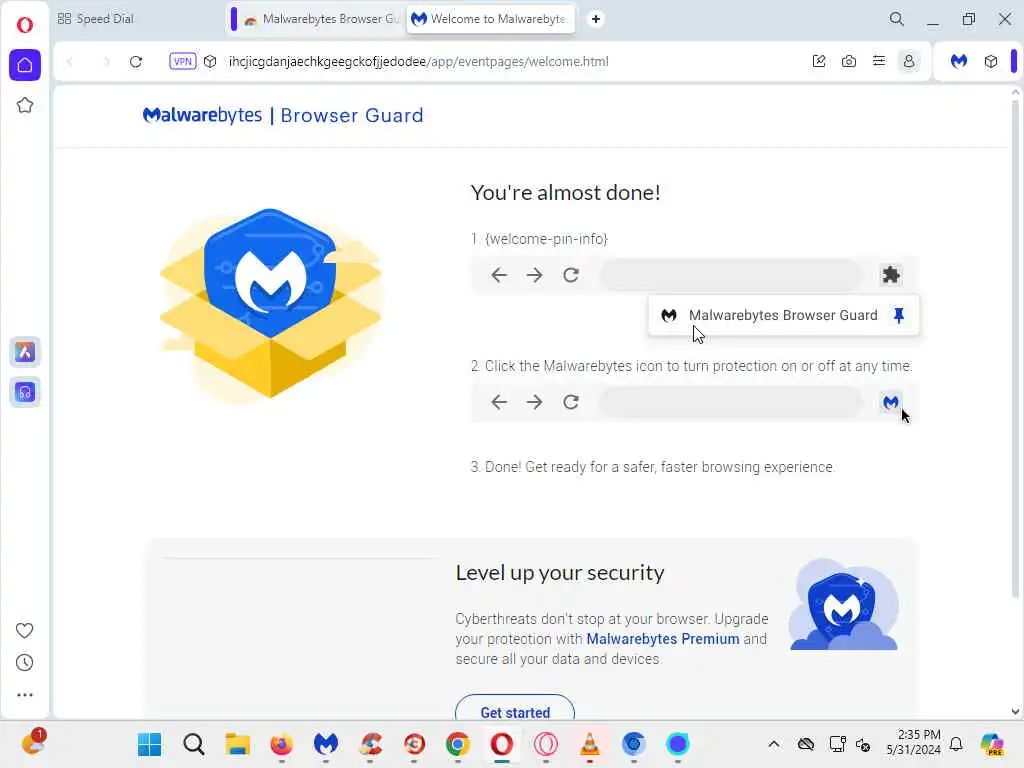Switch to the Speed Dial tab
This screenshot has height=768, width=1024.
pos(95,19)
